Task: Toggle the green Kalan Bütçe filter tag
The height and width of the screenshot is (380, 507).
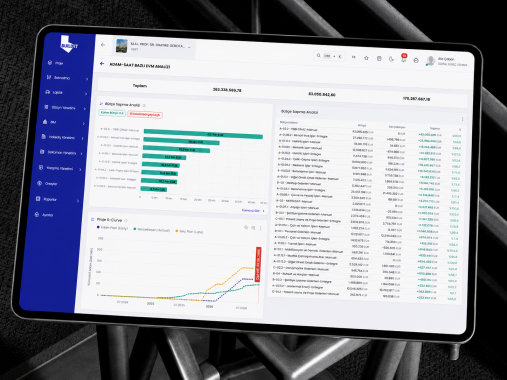Action: [112, 113]
